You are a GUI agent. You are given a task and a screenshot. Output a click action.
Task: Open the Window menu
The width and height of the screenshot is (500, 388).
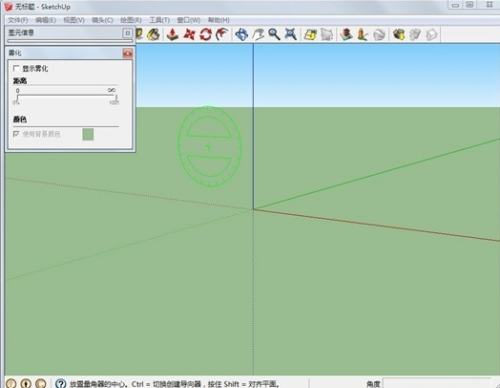189,20
